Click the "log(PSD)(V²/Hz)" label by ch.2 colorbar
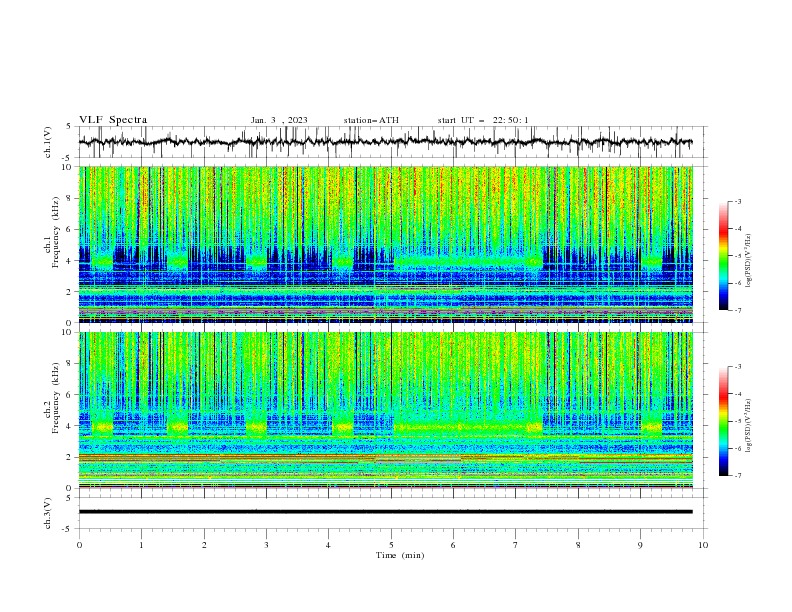Screen dimensions: 792x612 click(x=749, y=426)
